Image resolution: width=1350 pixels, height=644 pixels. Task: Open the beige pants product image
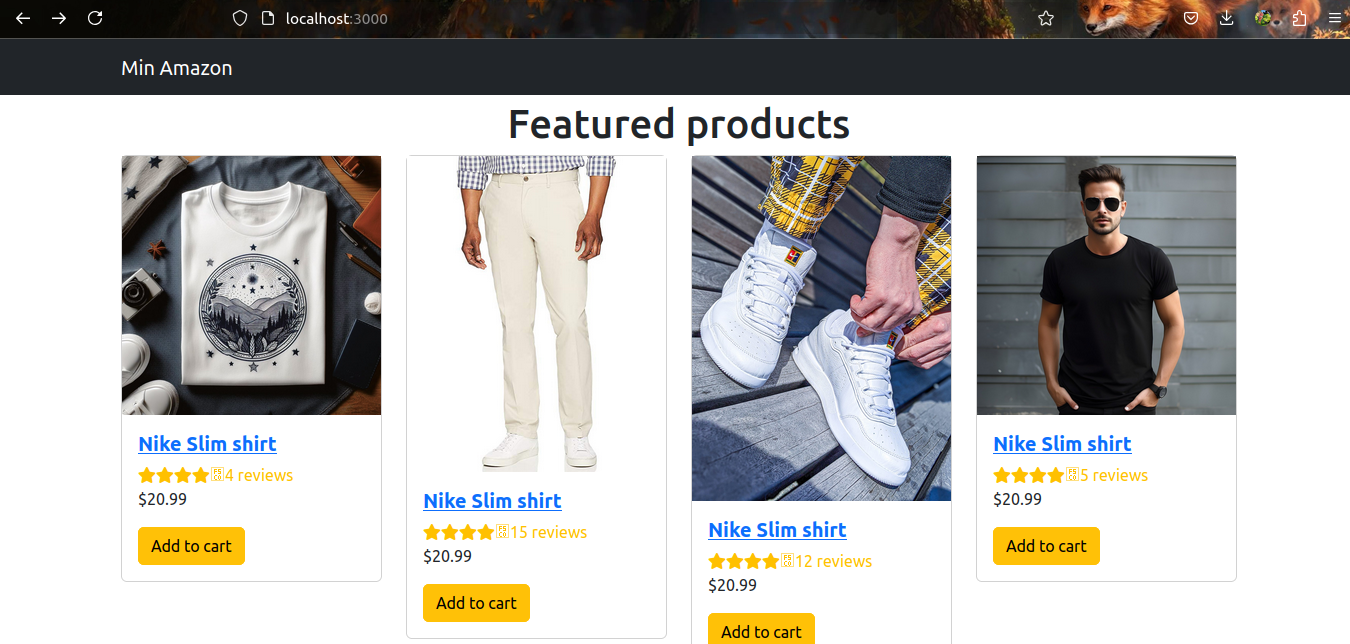[536, 314]
